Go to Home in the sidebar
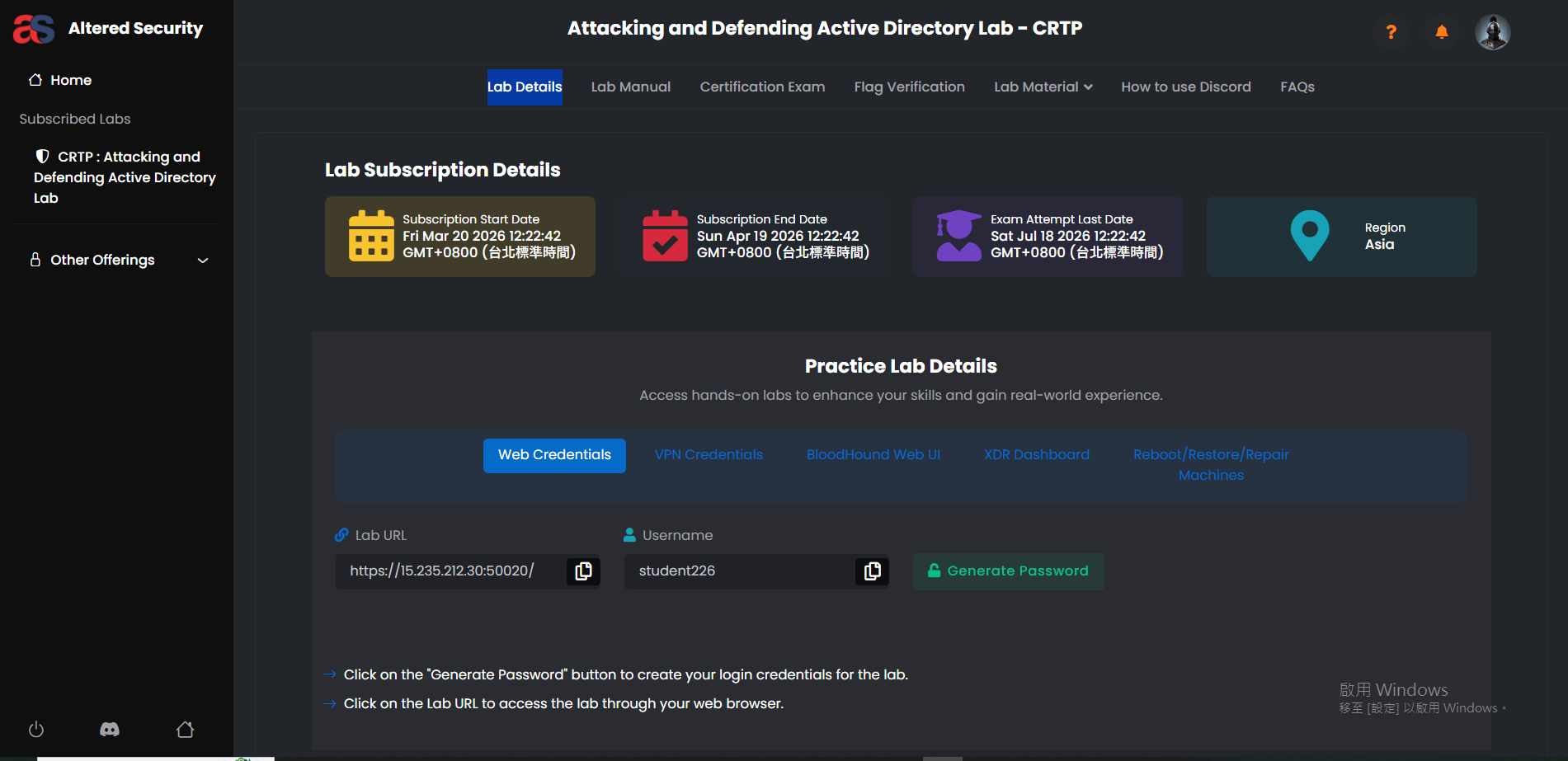 (x=70, y=80)
